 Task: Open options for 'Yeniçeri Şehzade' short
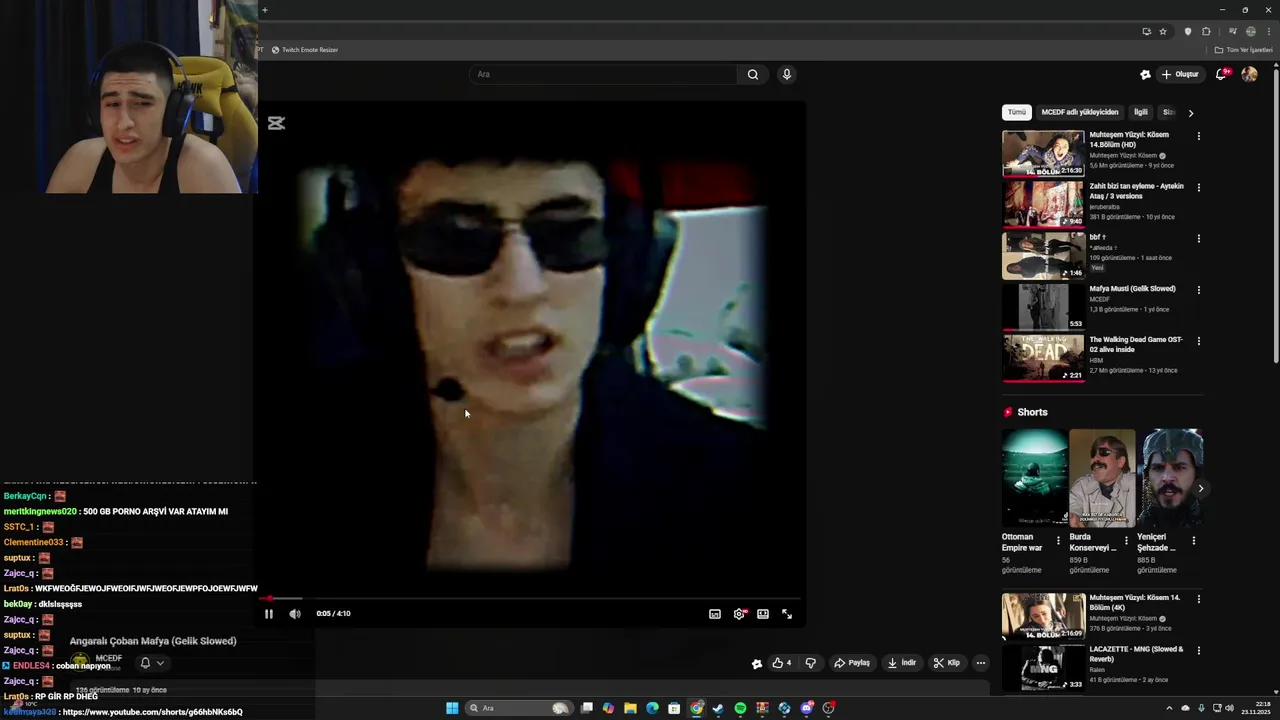pos(1193,541)
